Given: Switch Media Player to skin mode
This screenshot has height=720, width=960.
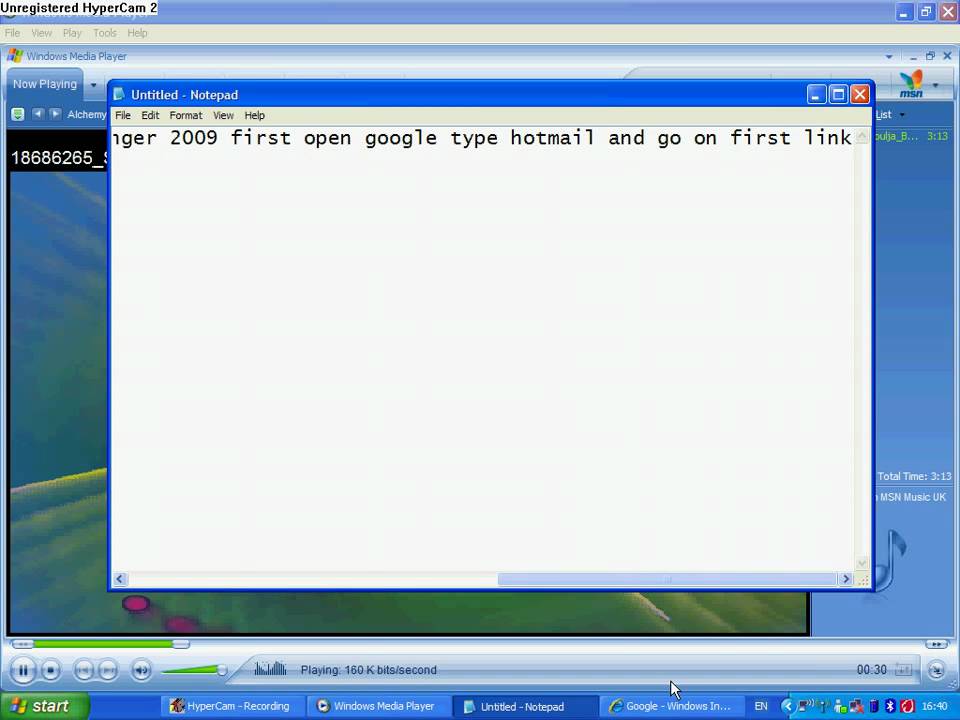Looking at the screenshot, I should pos(936,670).
